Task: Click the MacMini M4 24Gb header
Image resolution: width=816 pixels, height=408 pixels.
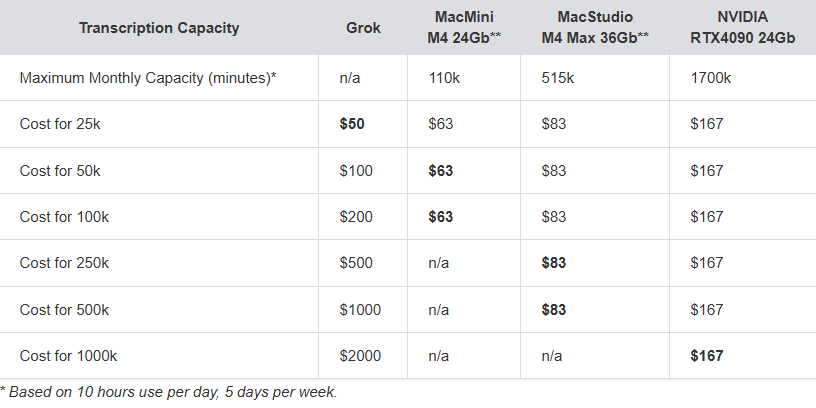Action: 464,28
